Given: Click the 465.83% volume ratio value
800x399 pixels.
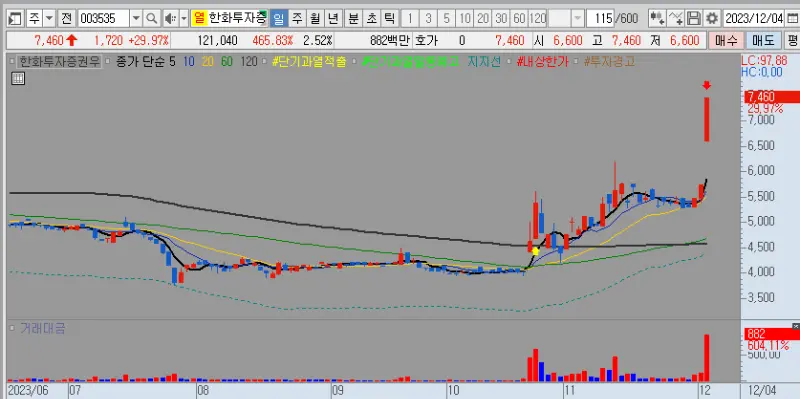Looking at the screenshot, I should pyautogui.click(x=273, y=40).
